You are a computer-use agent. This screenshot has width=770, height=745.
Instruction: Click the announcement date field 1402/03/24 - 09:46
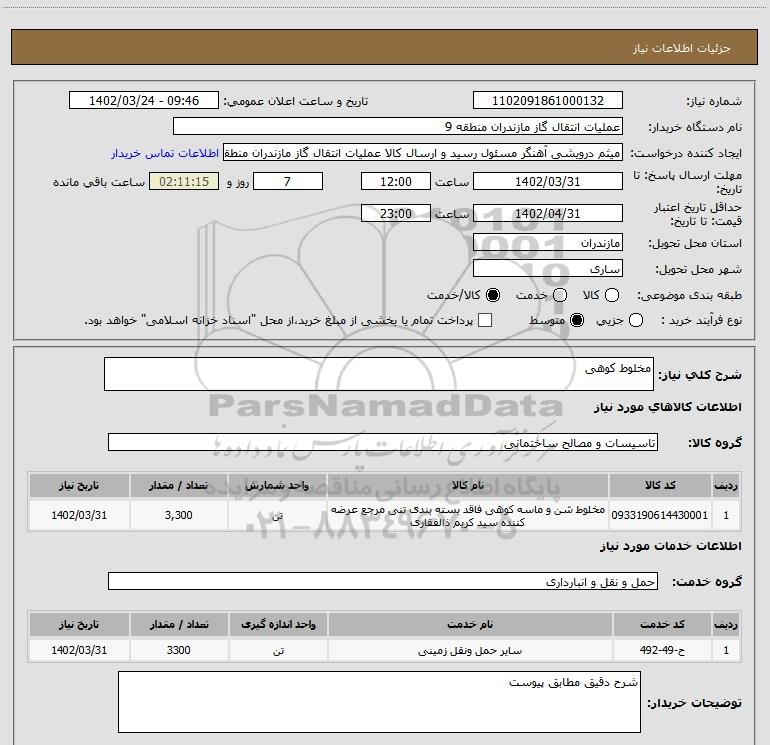[x=144, y=101]
